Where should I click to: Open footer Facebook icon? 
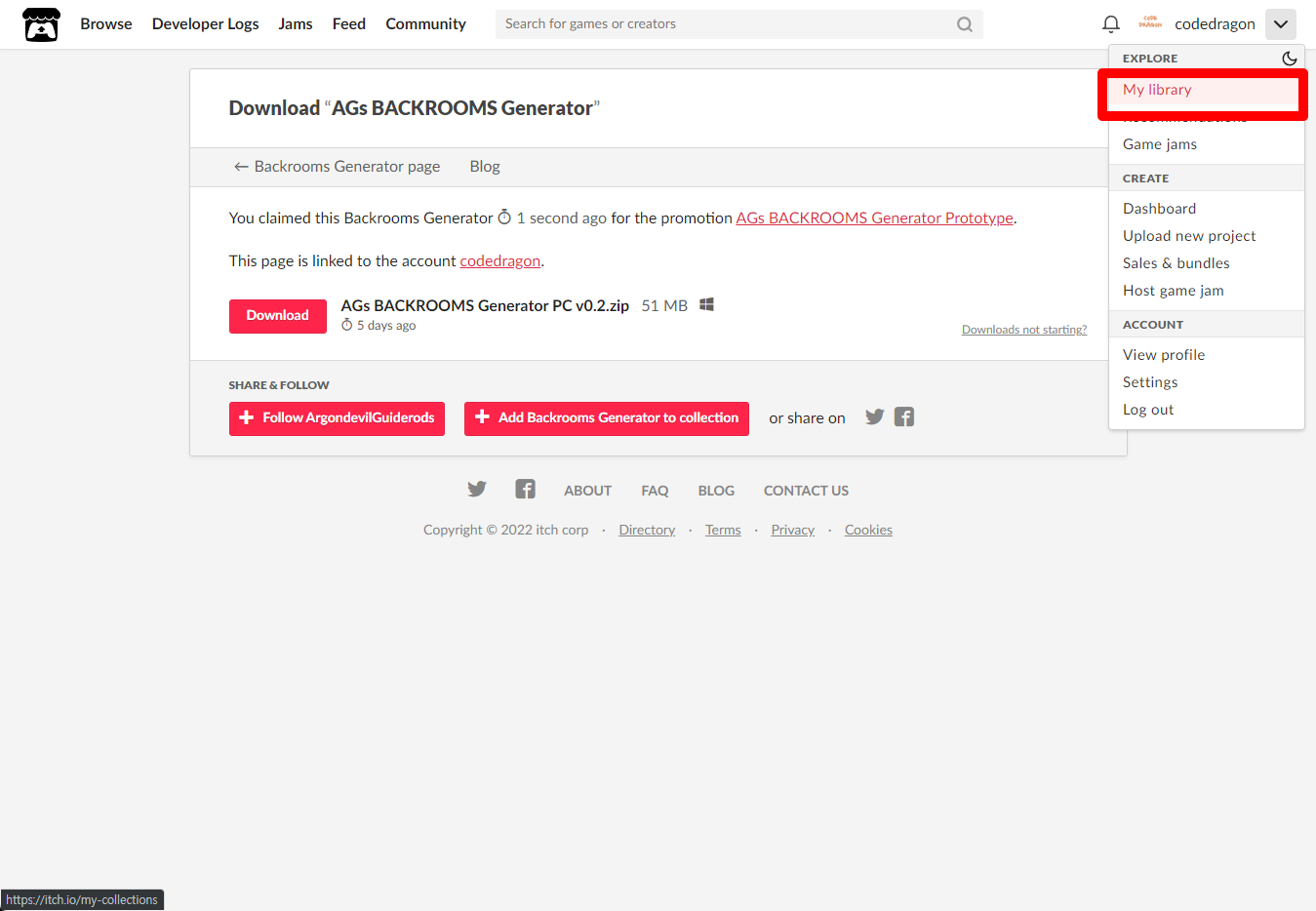pyautogui.click(x=525, y=490)
